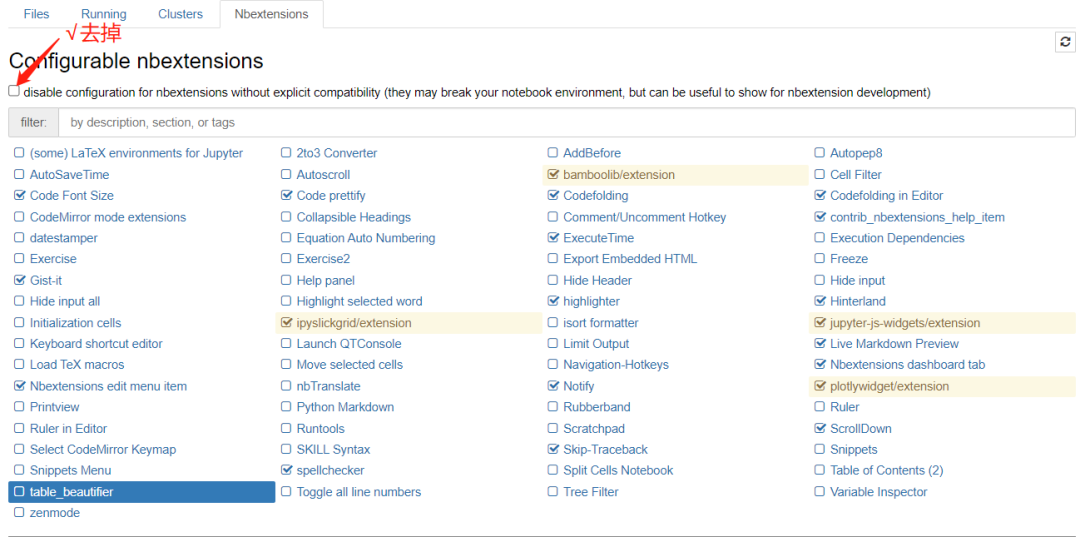Click the refresh icon at top right

point(1065,42)
